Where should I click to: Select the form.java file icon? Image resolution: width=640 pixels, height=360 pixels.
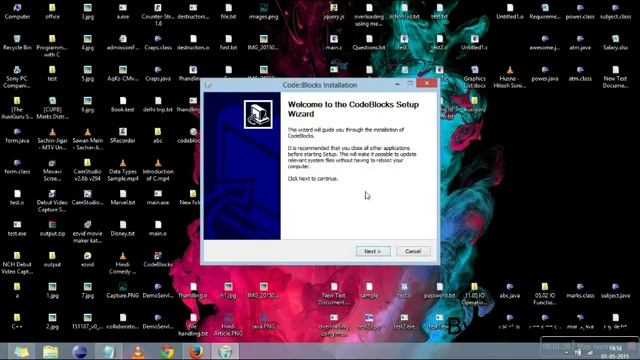coord(17,136)
